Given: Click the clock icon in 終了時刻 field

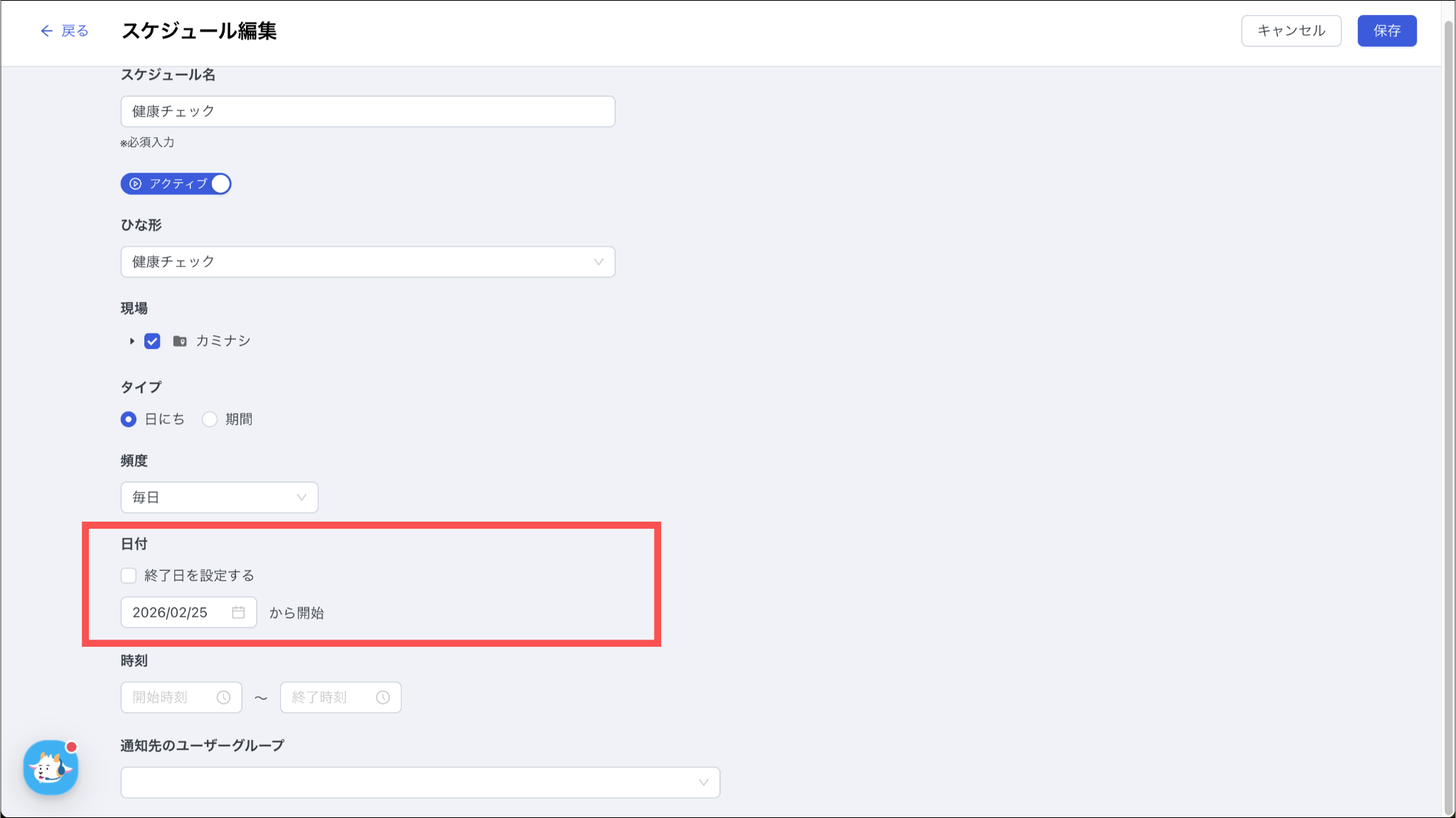Looking at the screenshot, I should click(x=382, y=697).
